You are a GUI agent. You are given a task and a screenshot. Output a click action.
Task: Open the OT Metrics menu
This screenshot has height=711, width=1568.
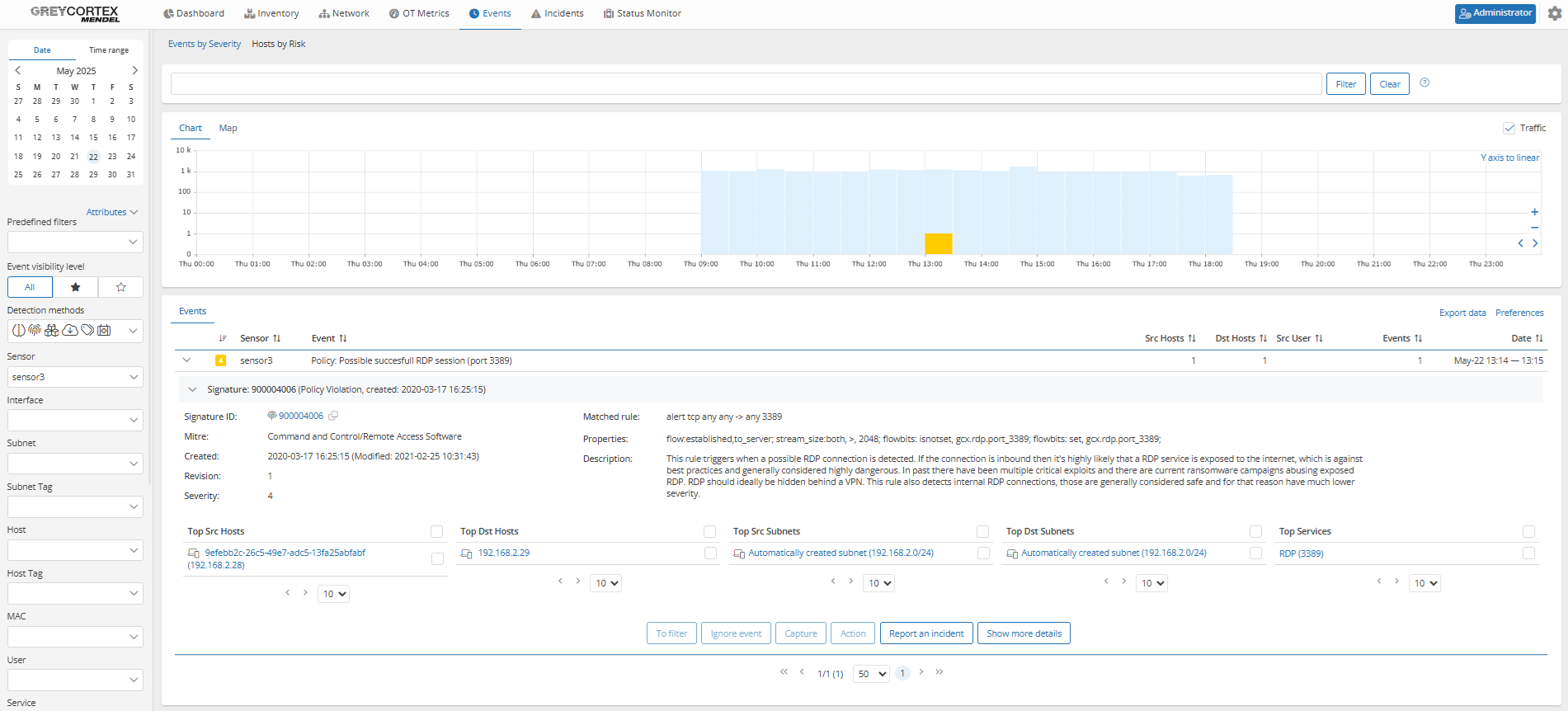pos(419,13)
